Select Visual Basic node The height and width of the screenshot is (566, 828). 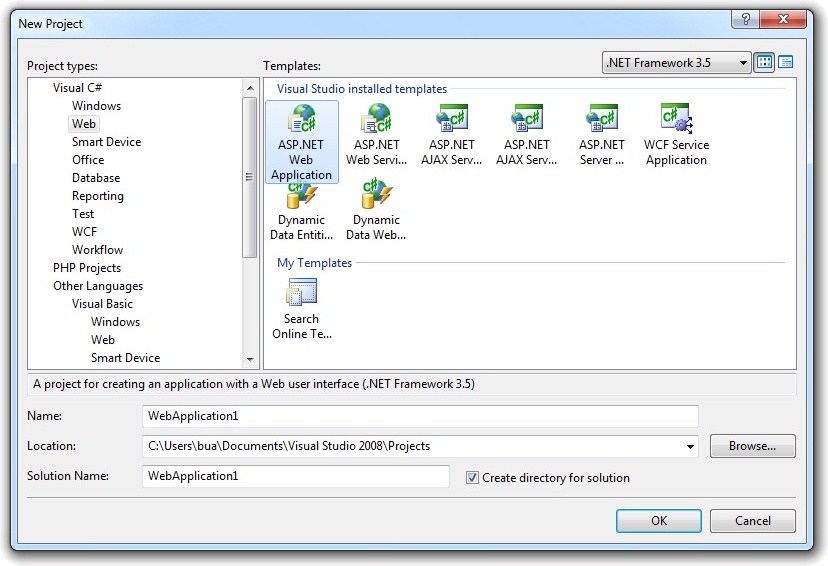(x=102, y=304)
